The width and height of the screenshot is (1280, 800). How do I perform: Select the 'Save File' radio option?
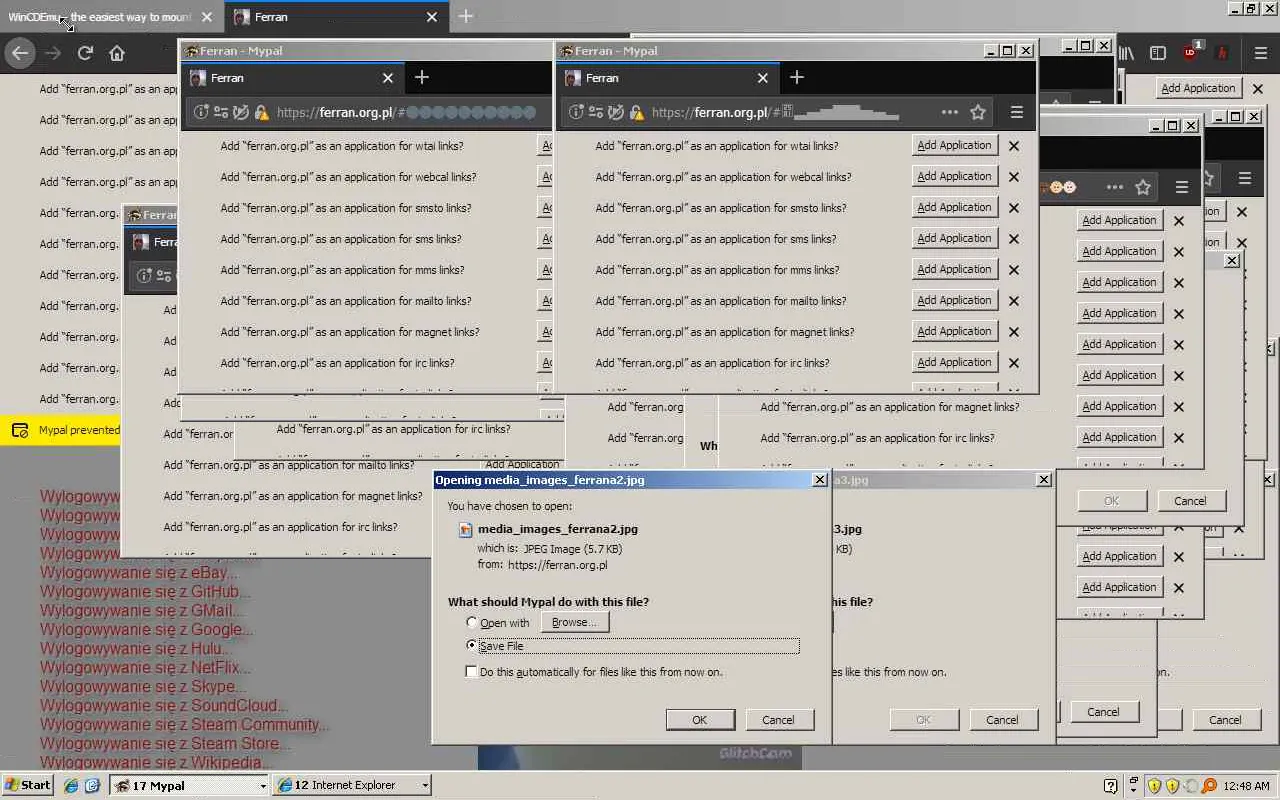coord(472,645)
